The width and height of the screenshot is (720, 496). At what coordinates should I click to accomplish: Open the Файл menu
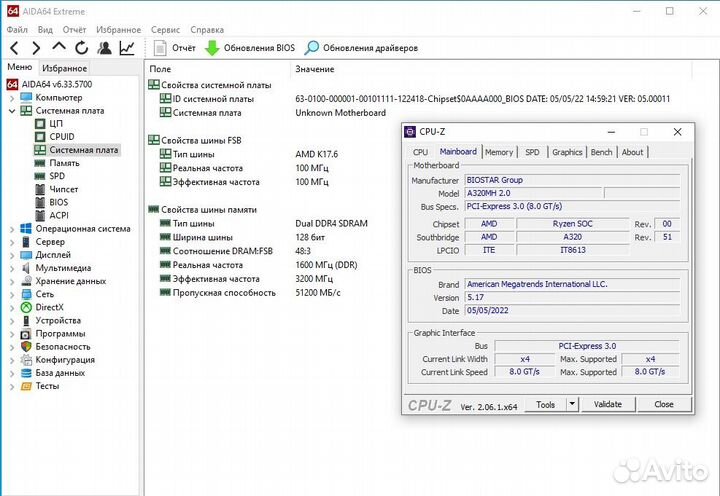click(17, 29)
